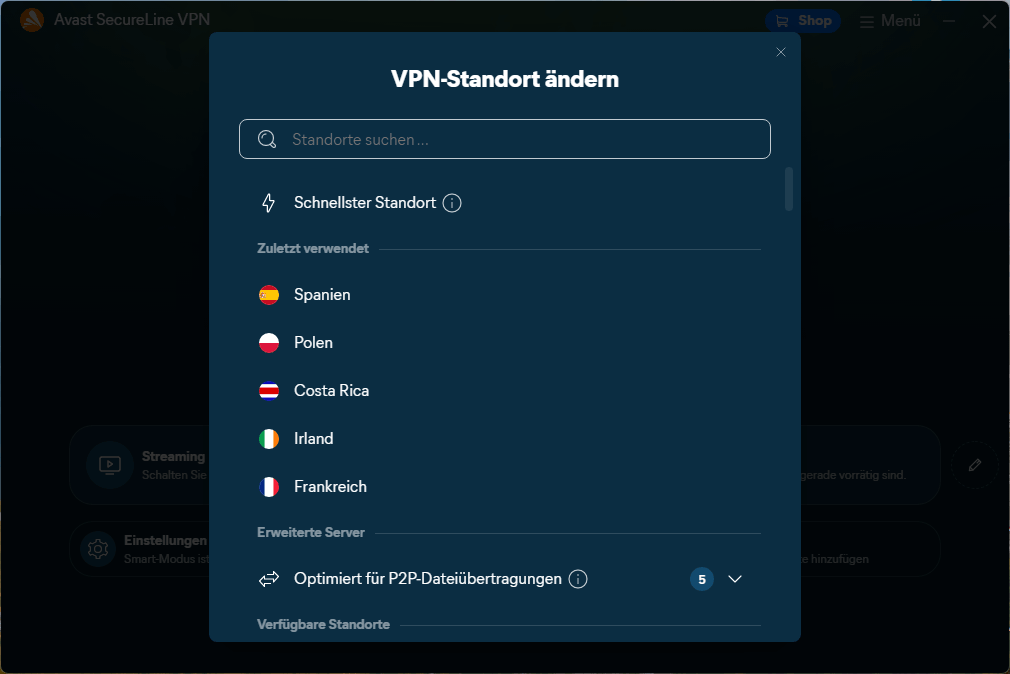Expand Optimiert für P2P-Dateiübertragungen

coord(735,578)
